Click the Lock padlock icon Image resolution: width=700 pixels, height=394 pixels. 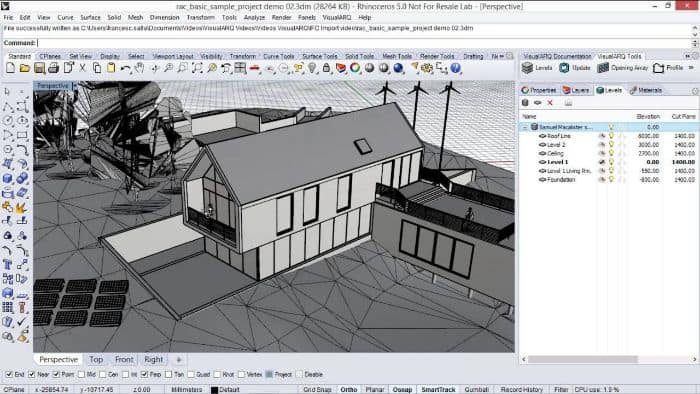coord(326,68)
